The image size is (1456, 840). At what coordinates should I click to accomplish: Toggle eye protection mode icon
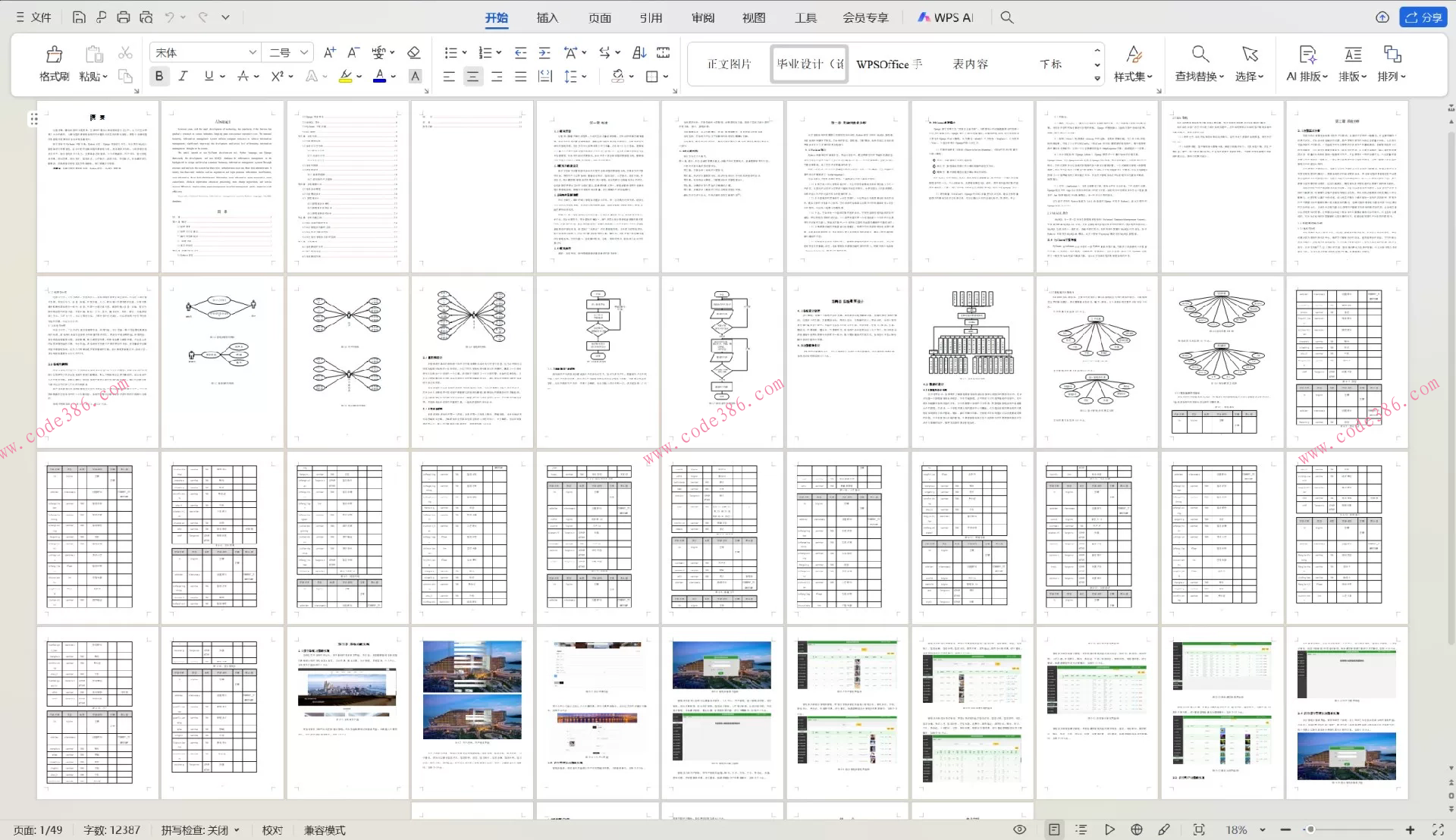(1020, 829)
